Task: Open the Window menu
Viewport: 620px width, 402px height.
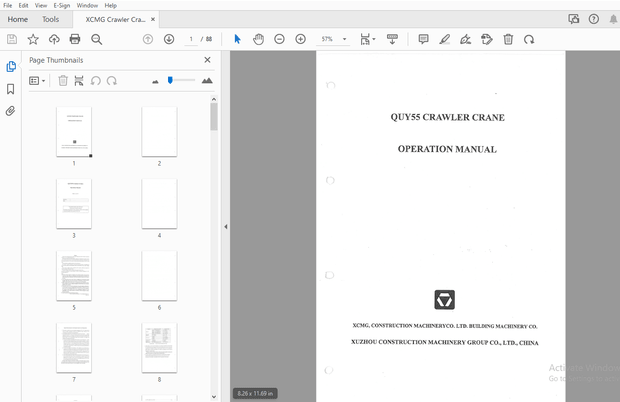Action: [x=87, y=6]
